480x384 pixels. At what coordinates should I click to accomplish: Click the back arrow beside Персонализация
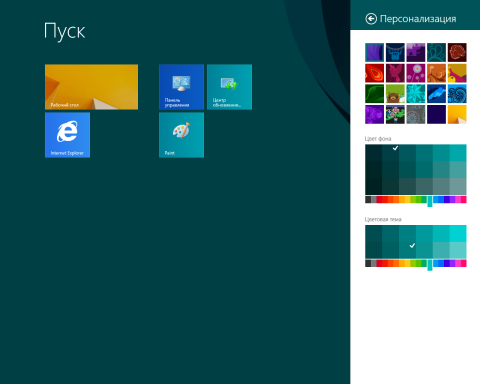coord(371,19)
